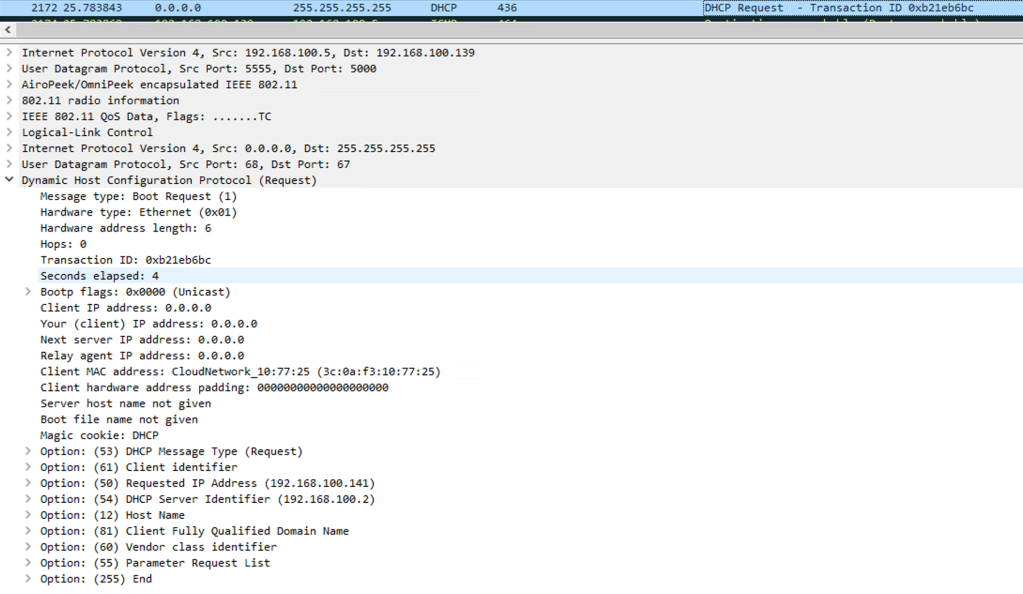Select the Seconds elapsed: 4 row
The width and height of the screenshot is (1023, 594).
[x=99, y=276]
